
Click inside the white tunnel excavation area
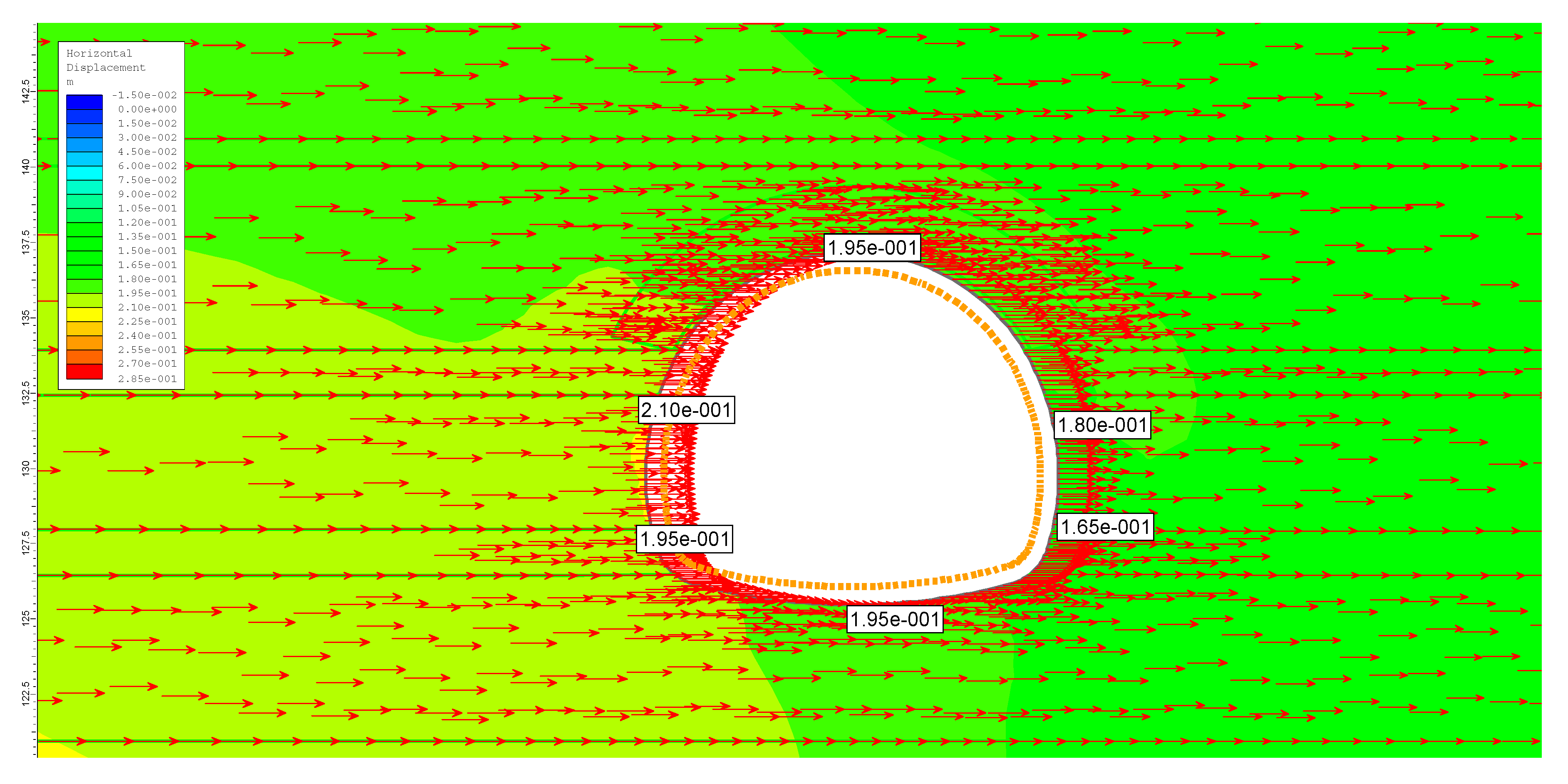[x=864, y=426]
